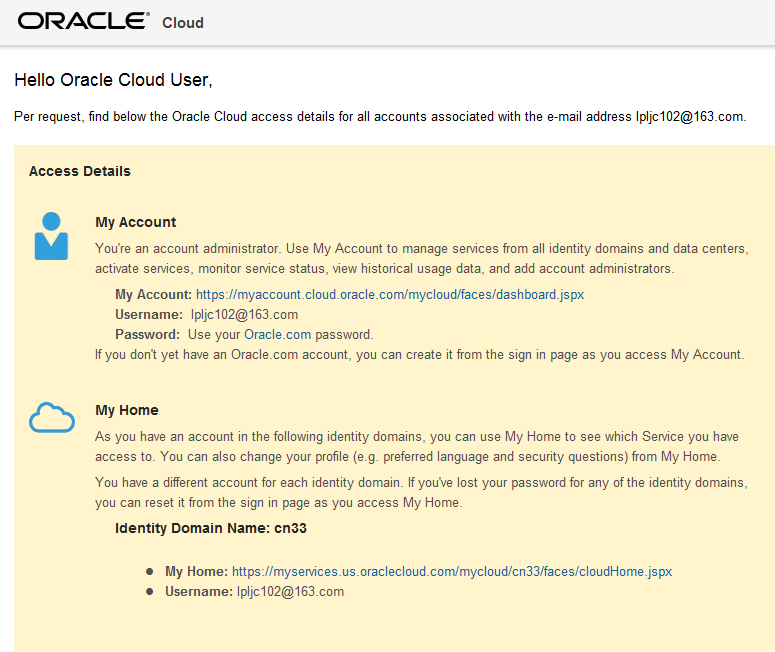This screenshot has height=652, width=775.
Task: Click the bullet before the bottom Username entry
Action: (x=149, y=592)
